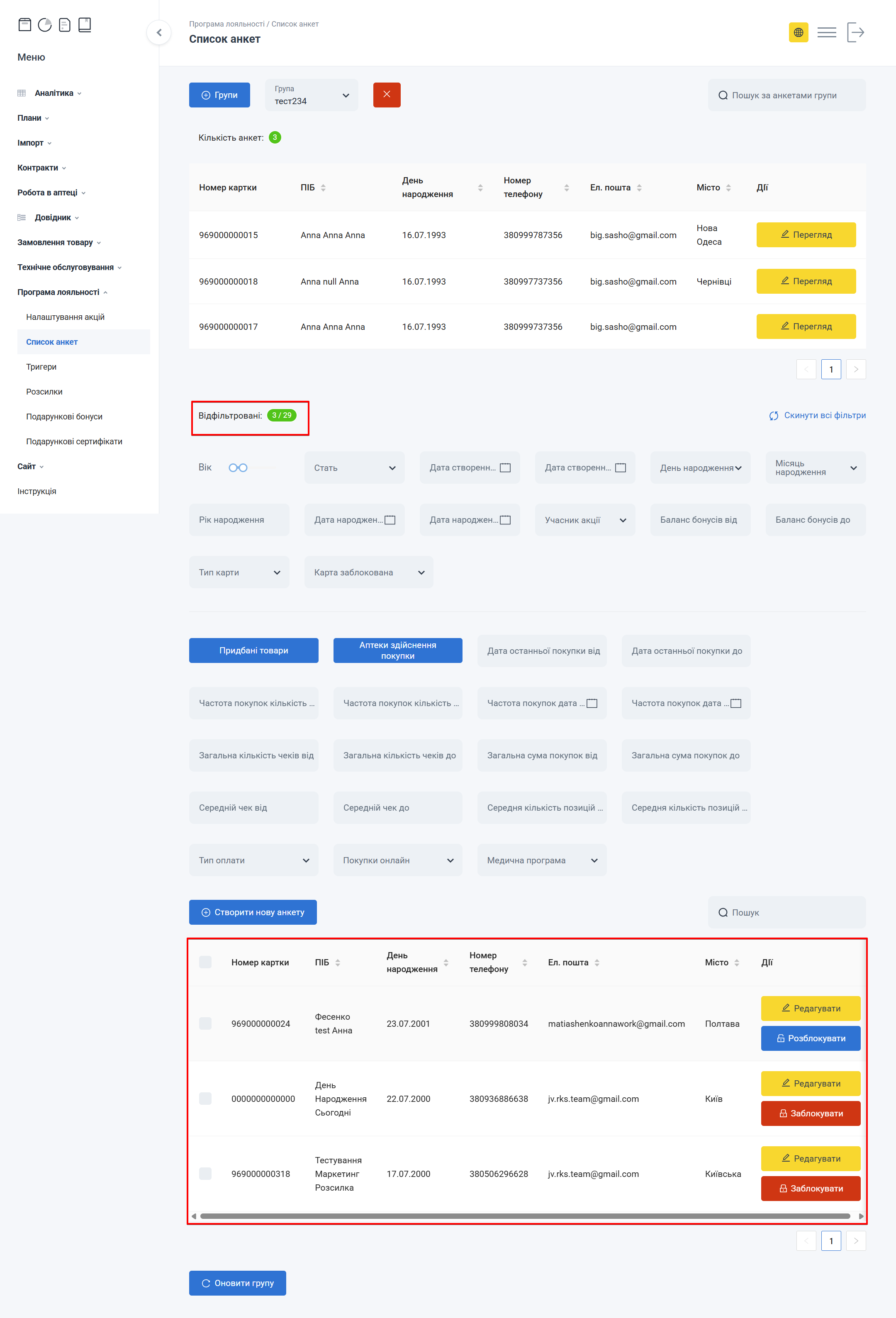
Task: Click Розблокувати for Фесенко test Анна
Action: click(x=811, y=1038)
